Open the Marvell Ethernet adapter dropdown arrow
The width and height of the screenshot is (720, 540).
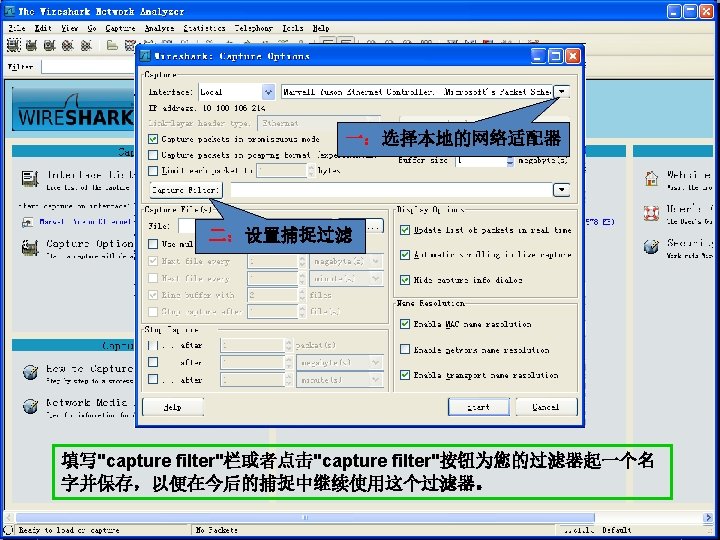pos(562,92)
